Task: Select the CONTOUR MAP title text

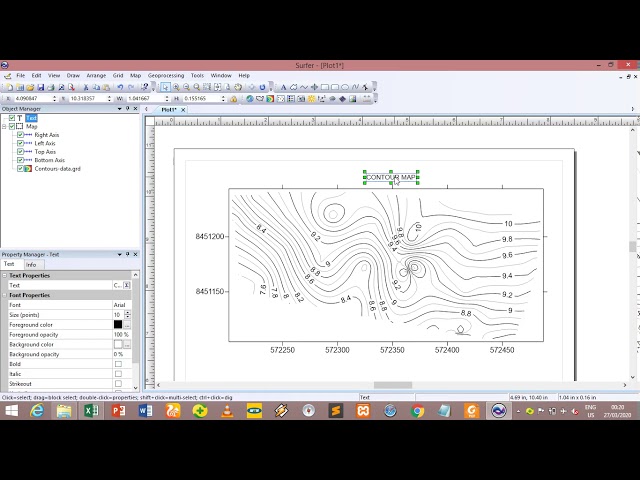Action: point(391,177)
